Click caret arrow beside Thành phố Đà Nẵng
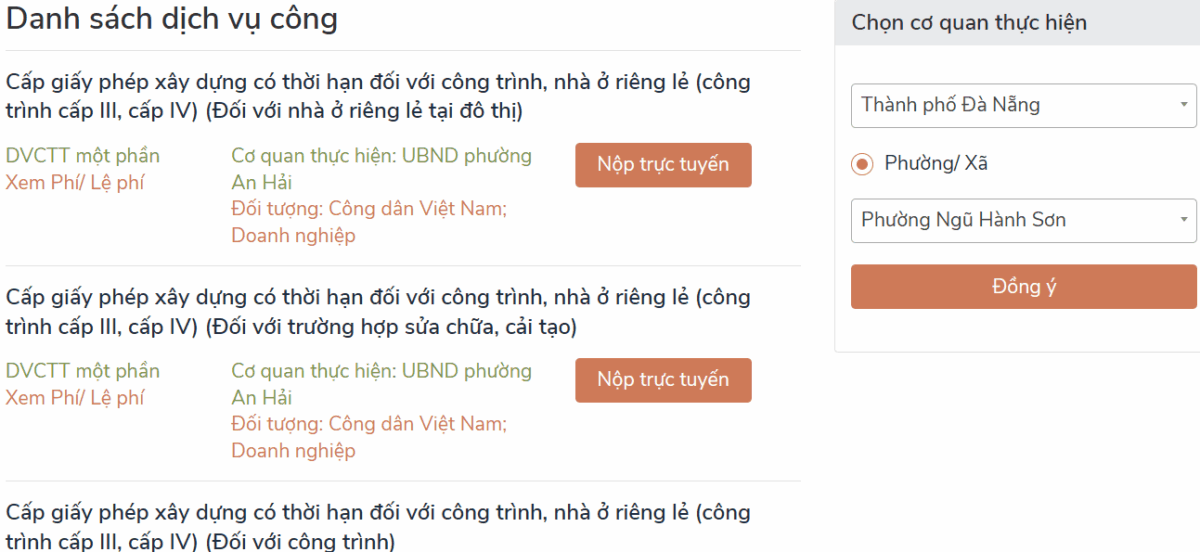 pos(1183,105)
